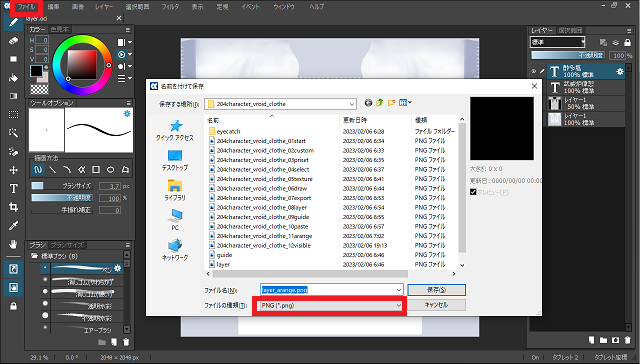Screen dimensions: 640x364
Task: Open the ファイル menu
Action: coord(27,7)
